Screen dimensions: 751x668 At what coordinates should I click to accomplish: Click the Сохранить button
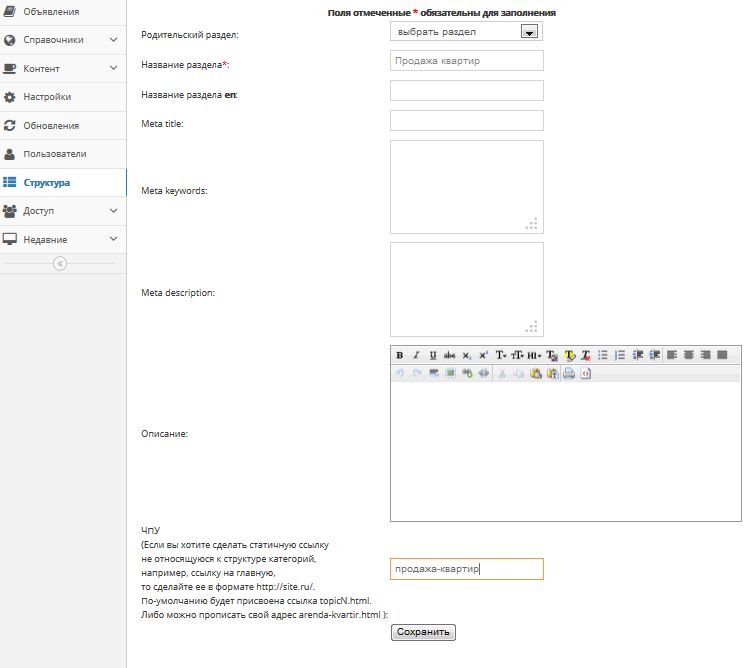point(423,632)
